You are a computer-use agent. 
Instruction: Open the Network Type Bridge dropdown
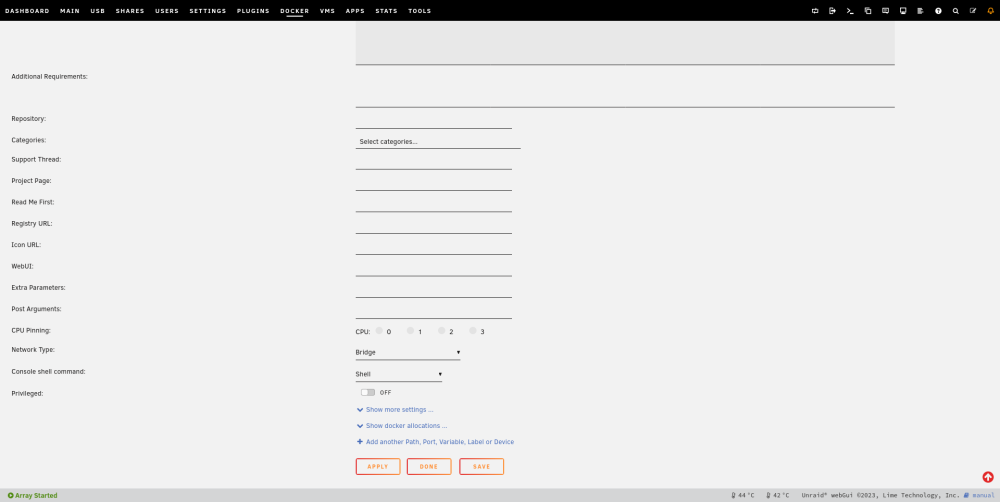coord(408,352)
